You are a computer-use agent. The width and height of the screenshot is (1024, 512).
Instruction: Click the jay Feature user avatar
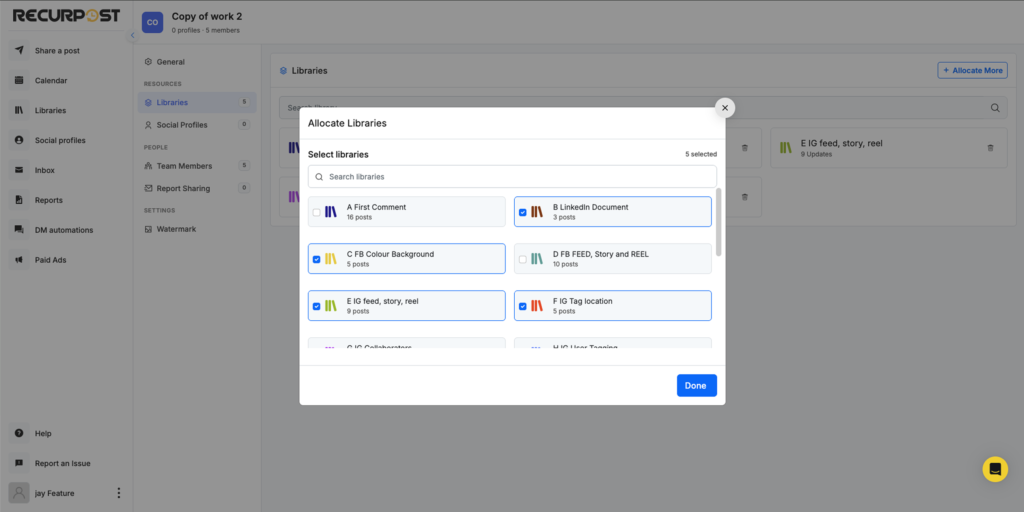coord(19,493)
